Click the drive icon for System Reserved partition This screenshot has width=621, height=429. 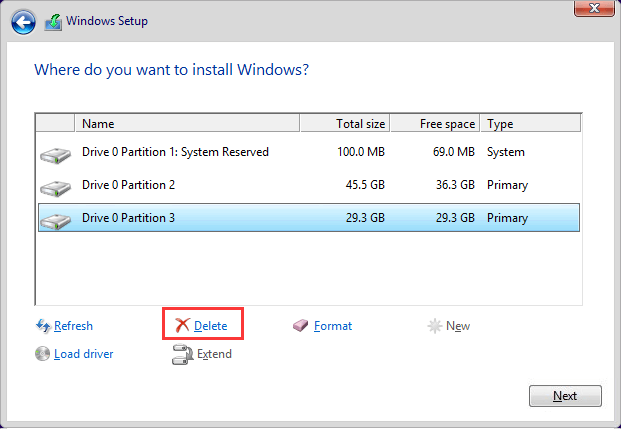click(55, 154)
